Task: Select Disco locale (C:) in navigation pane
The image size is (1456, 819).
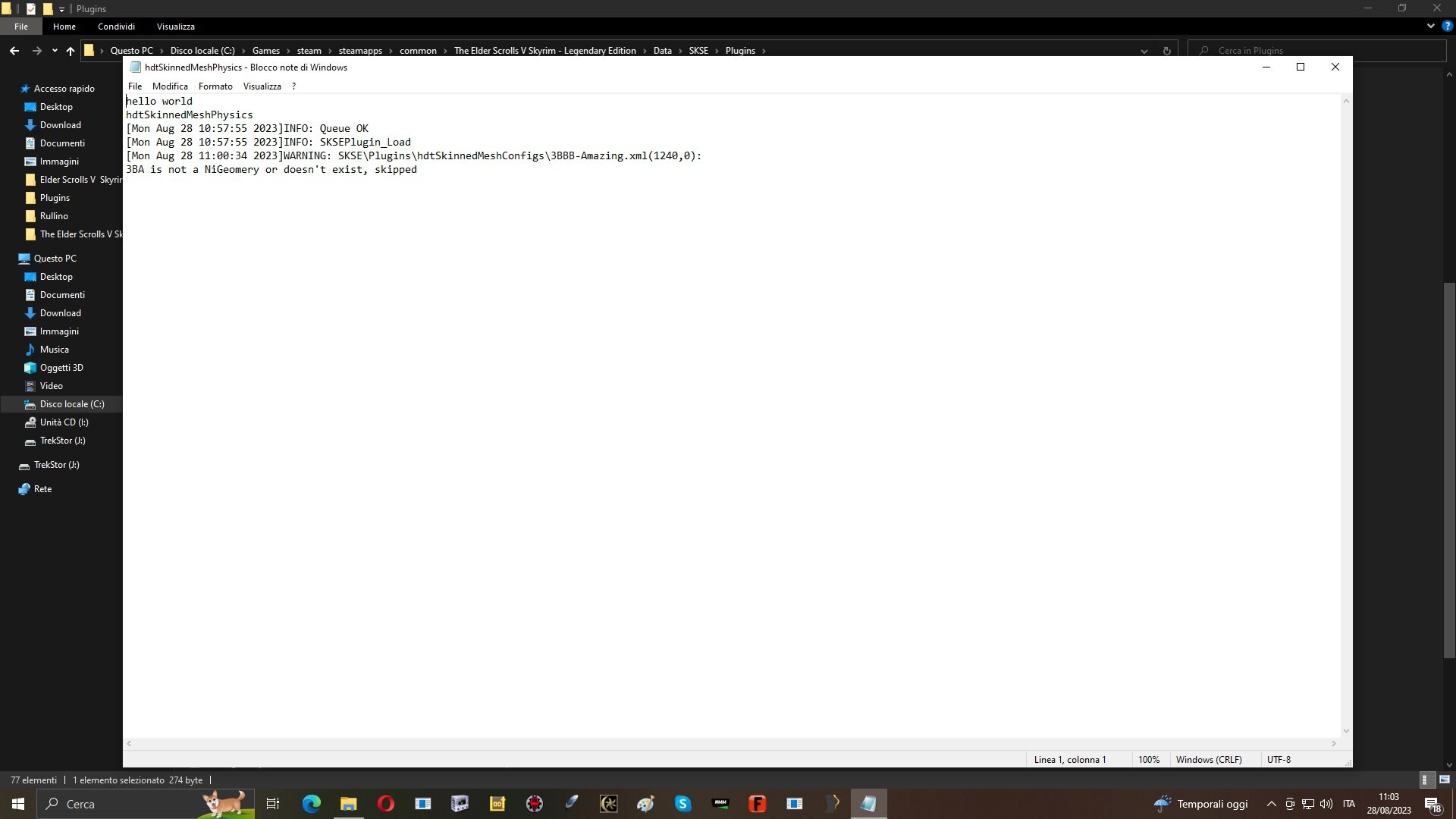Action: pyautogui.click(x=72, y=404)
